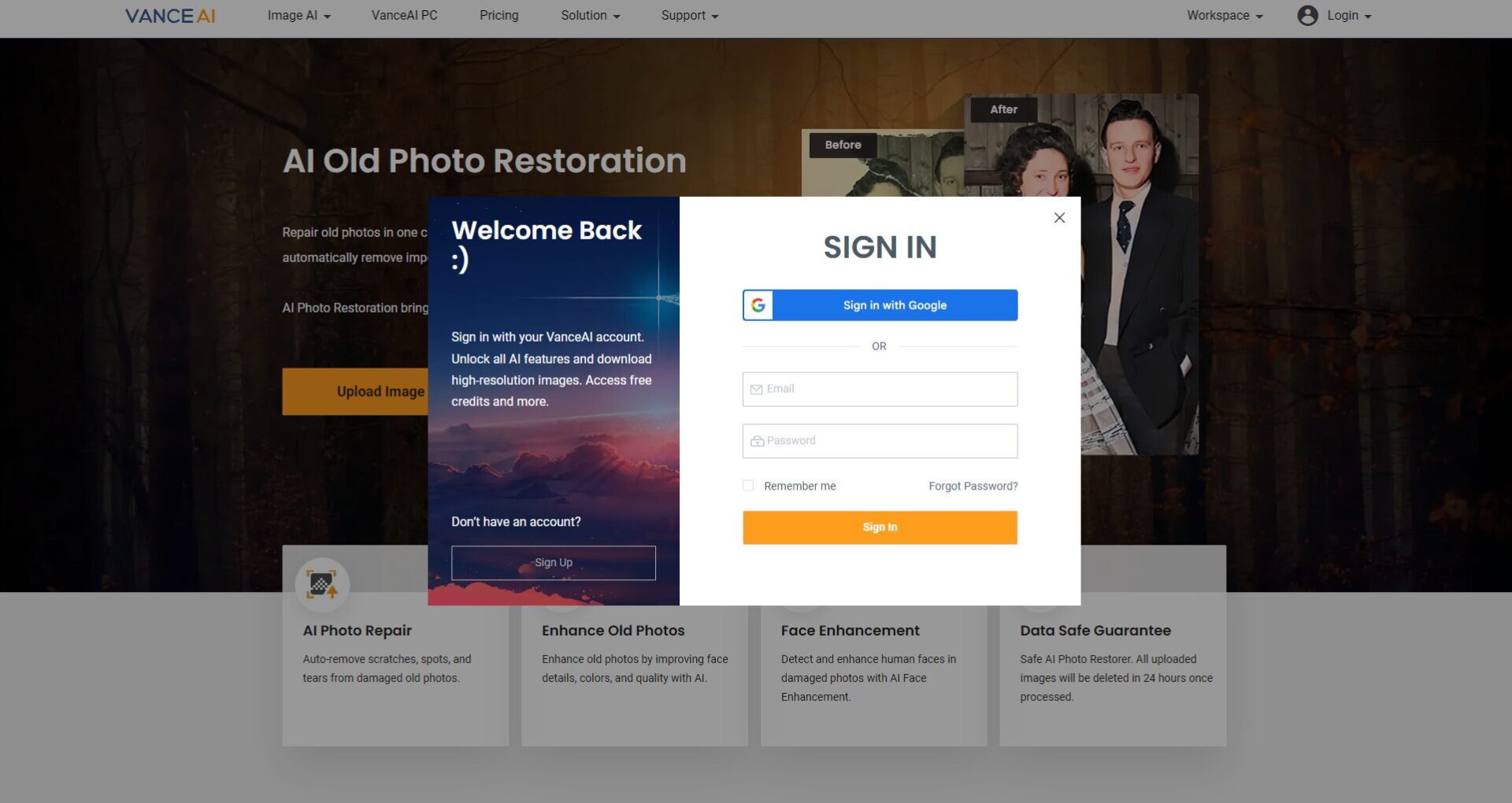This screenshot has width=1512, height=803.
Task: Open the Workspace dropdown
Action: (x=1224, y=16)
